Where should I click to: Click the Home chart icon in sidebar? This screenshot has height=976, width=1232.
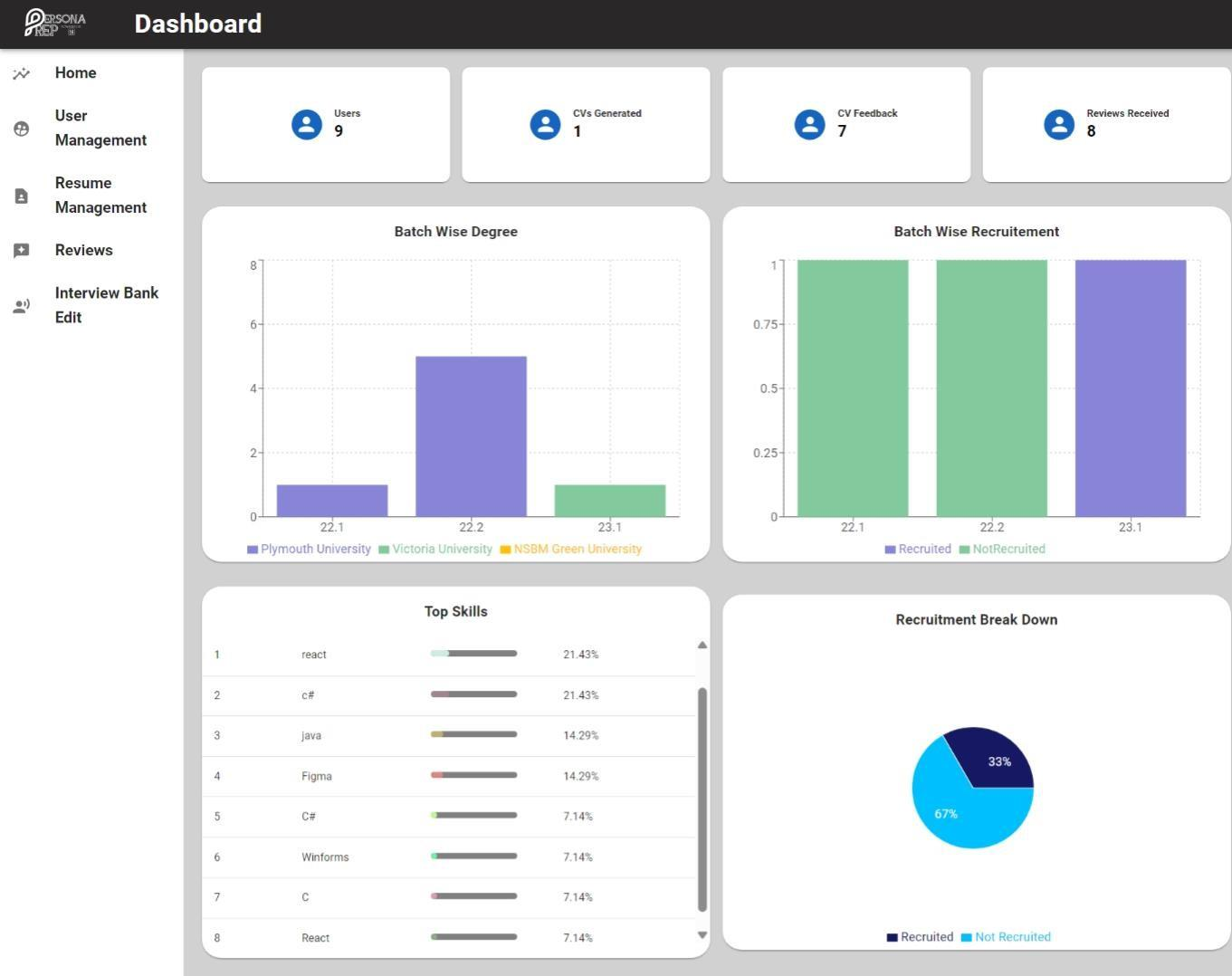22,73
